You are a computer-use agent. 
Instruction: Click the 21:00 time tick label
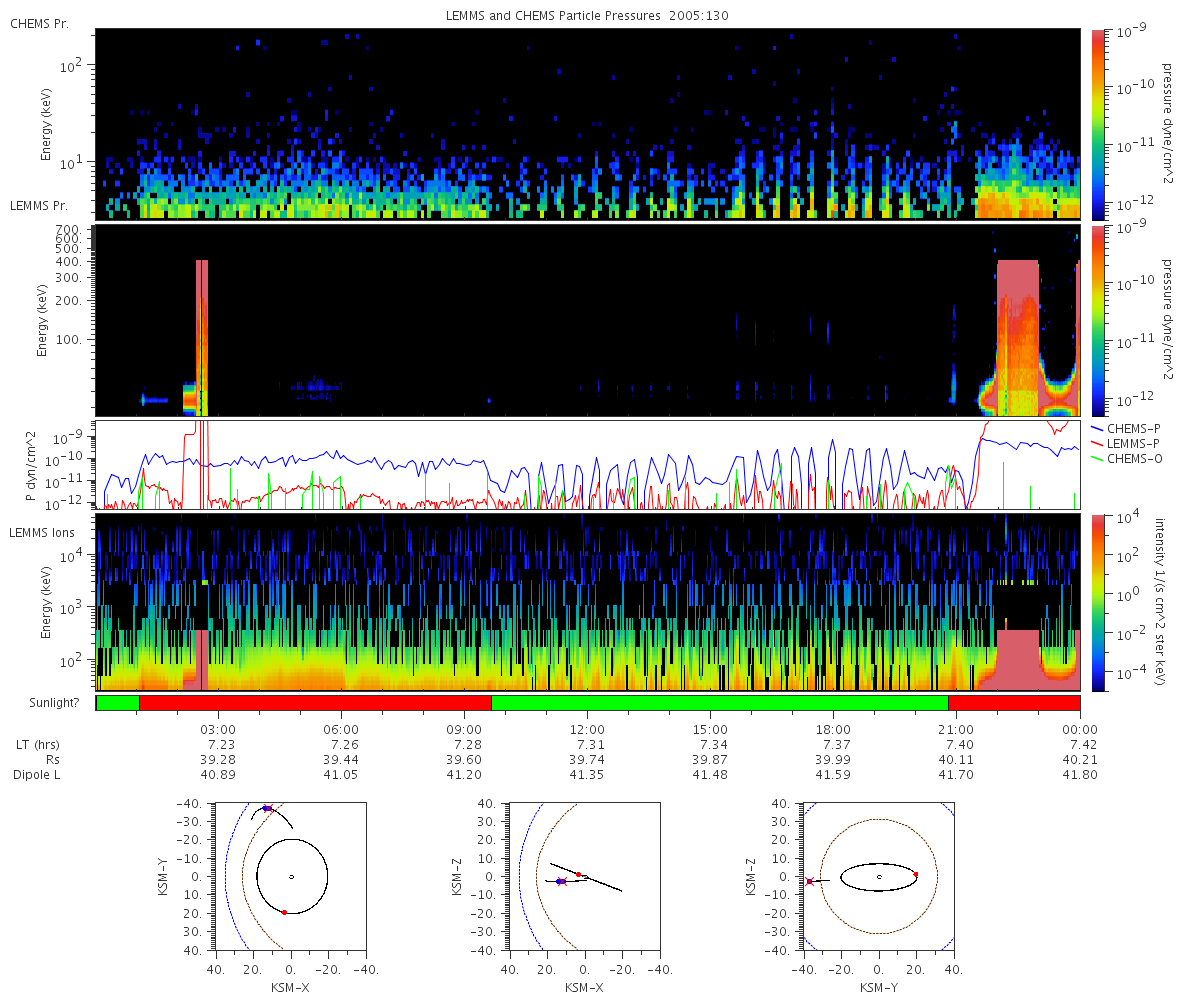click(x=956, y=730)
